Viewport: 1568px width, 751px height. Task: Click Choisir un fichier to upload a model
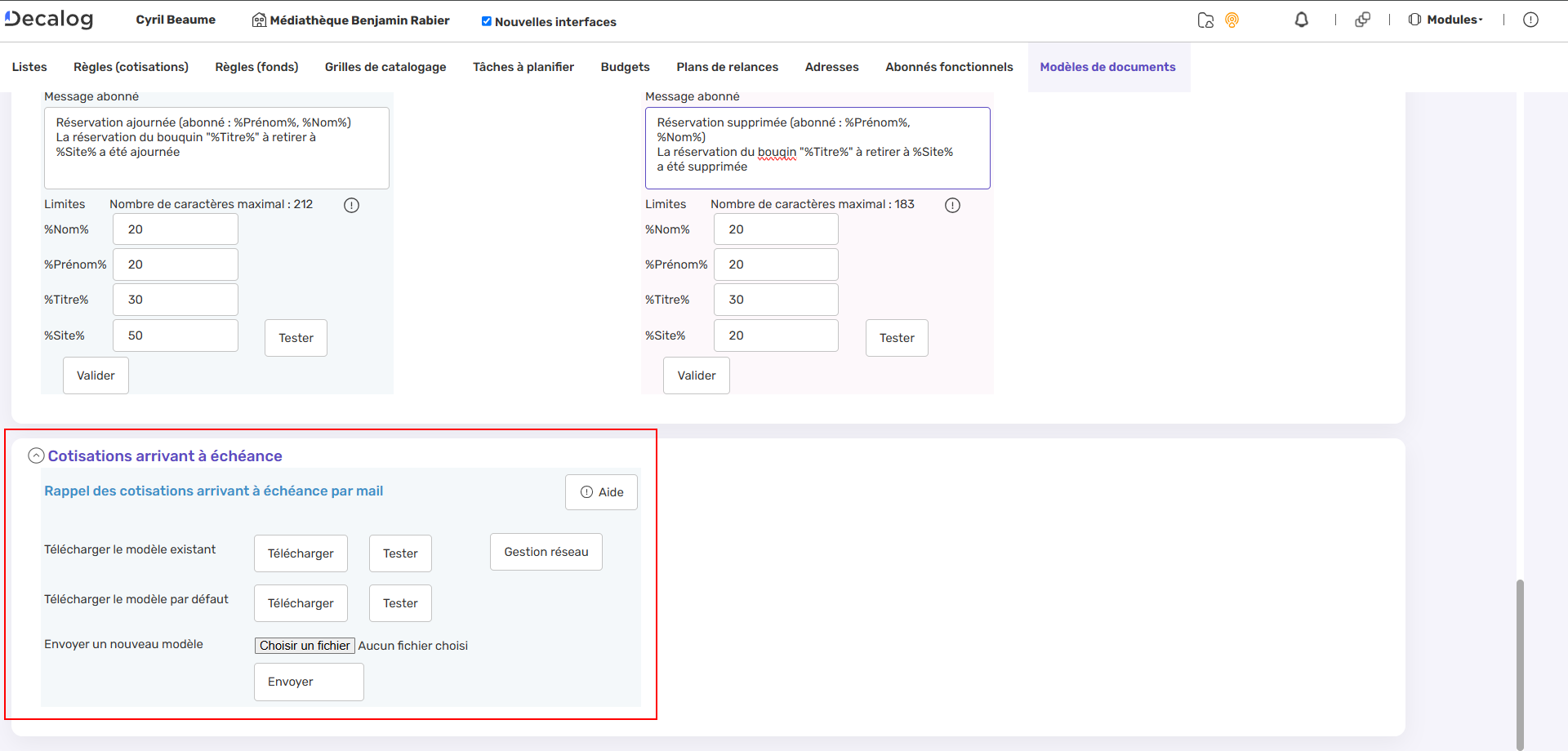tap(305, 645)
